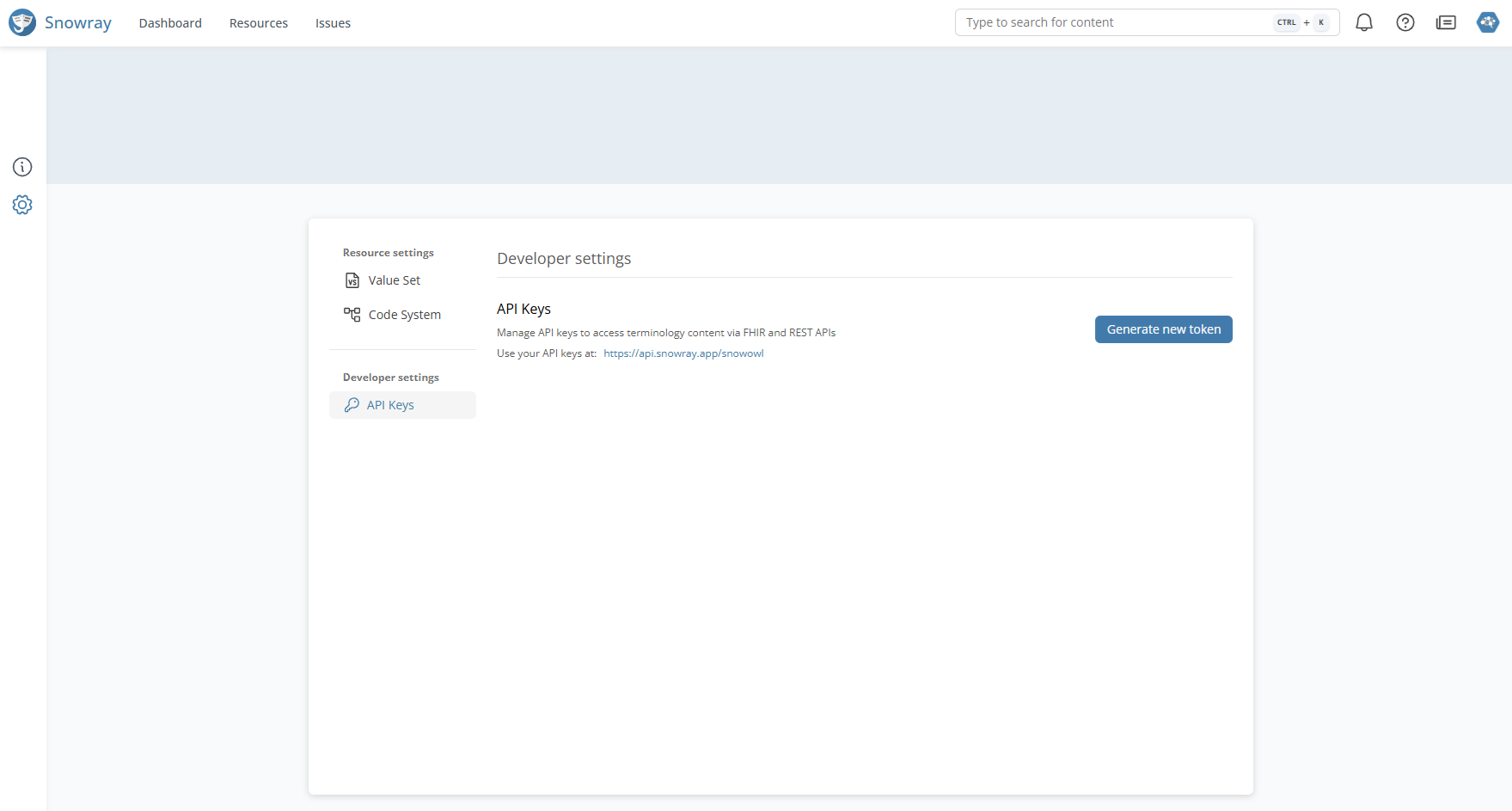
Task: Select Code System under Resource settings
Action: 404,315
